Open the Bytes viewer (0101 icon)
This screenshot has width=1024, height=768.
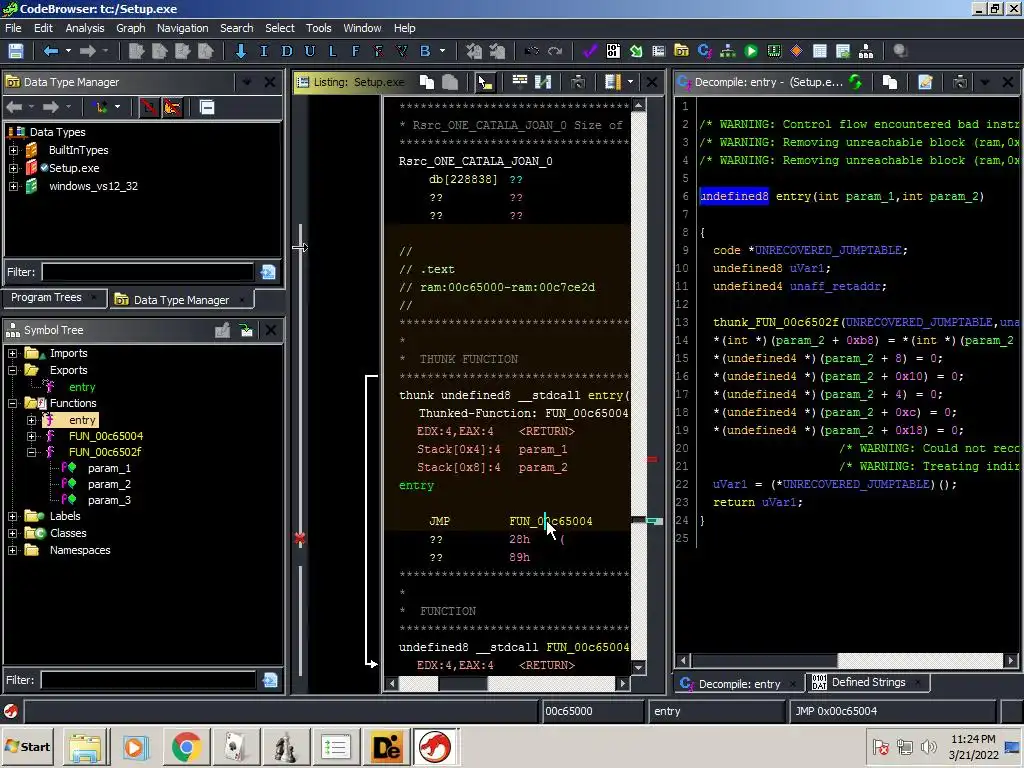pos(613,51)
